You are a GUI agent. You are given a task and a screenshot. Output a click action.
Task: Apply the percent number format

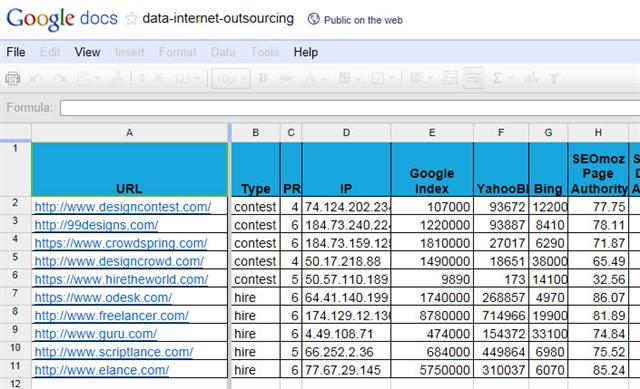(x=158, y=78)
